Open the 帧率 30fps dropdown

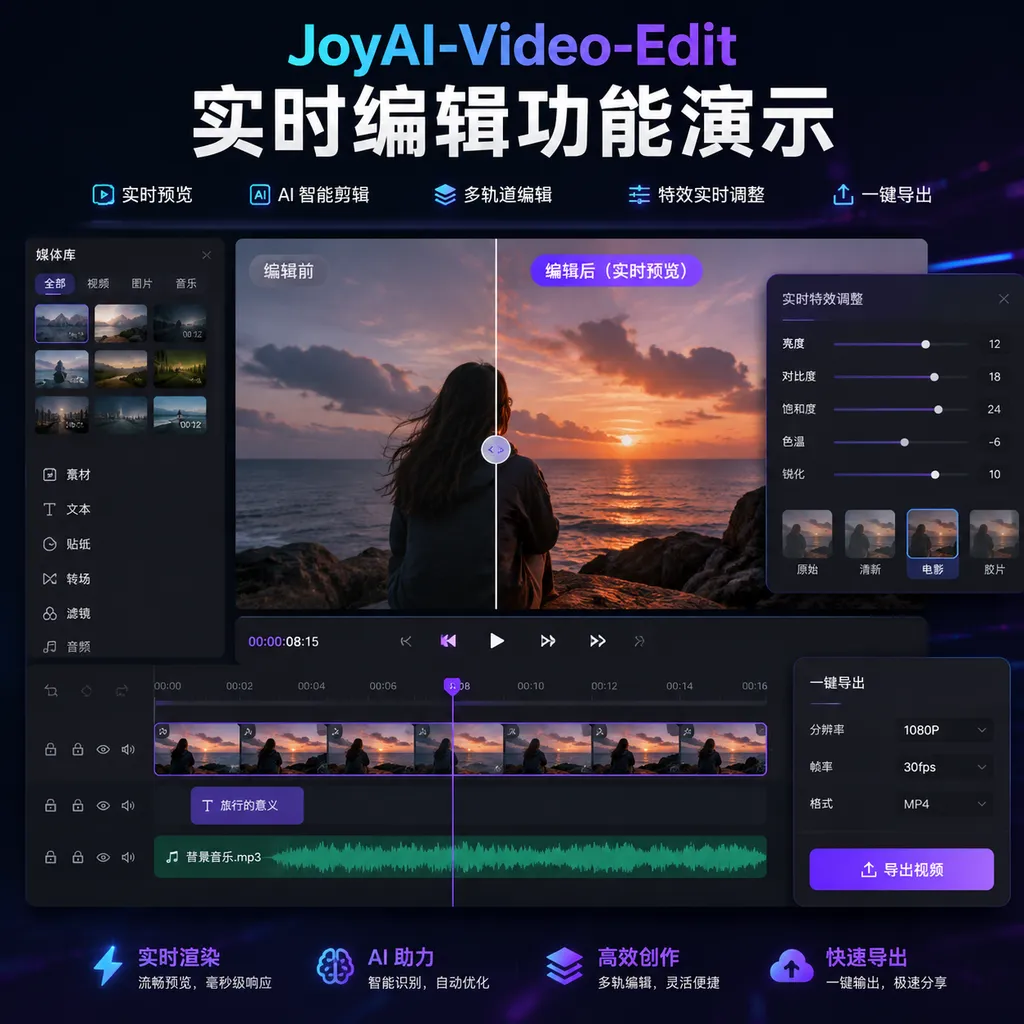point(944,767)
